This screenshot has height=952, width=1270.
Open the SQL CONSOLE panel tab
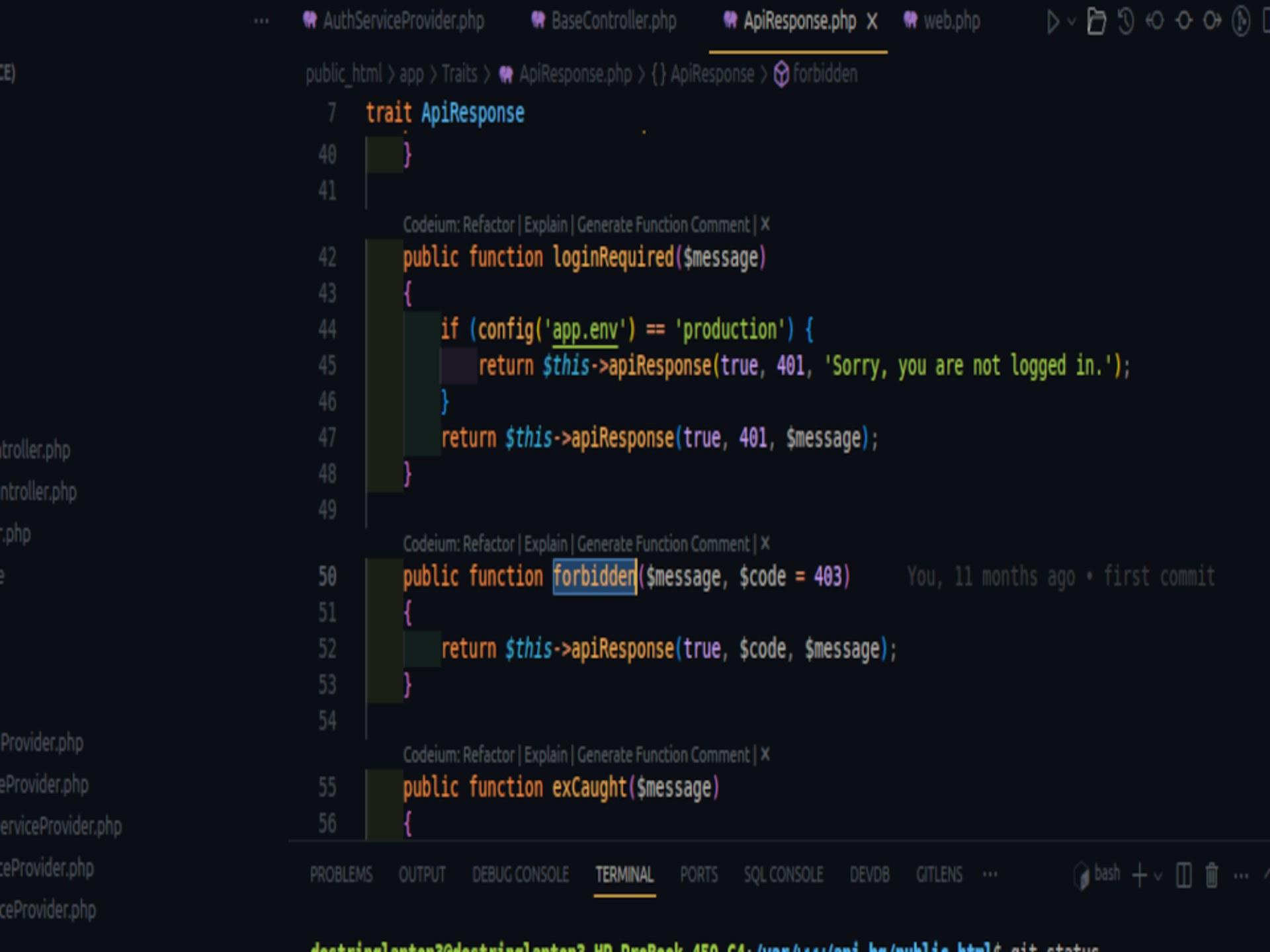click(x=784, y=875)
